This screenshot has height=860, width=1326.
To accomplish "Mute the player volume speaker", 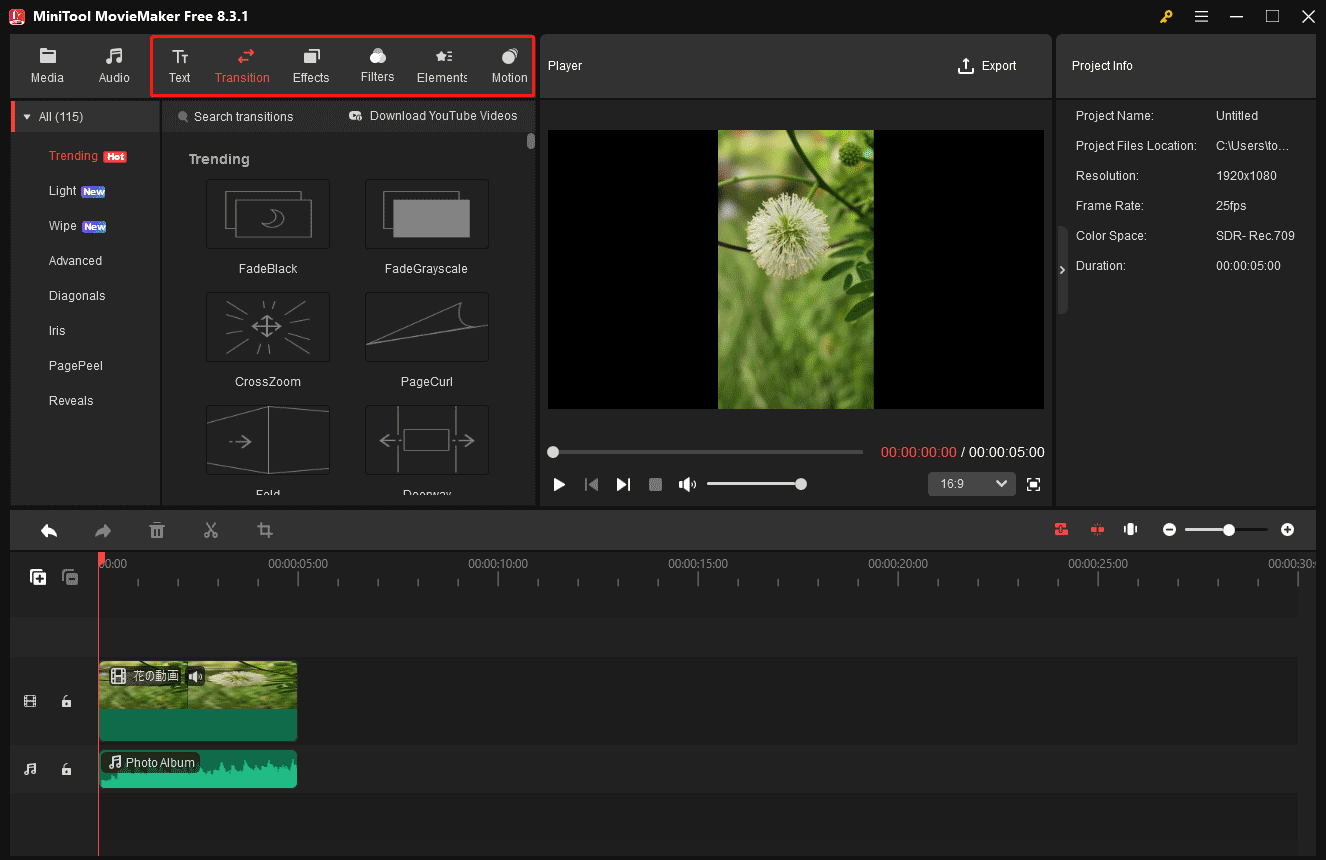I will [x=687, y=484].
